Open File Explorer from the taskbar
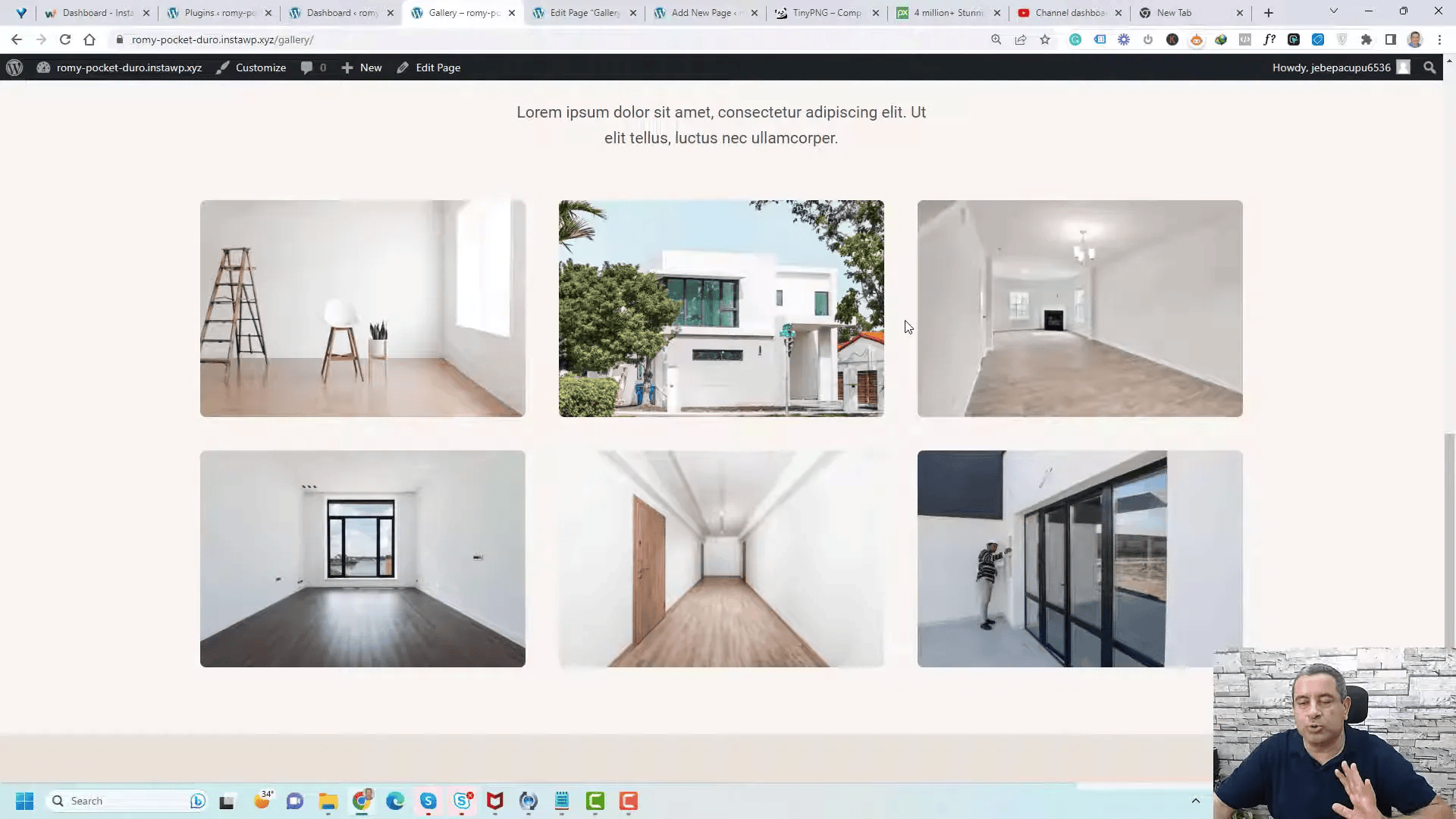Screen dimensions: 1456x819 coord(328,801)
